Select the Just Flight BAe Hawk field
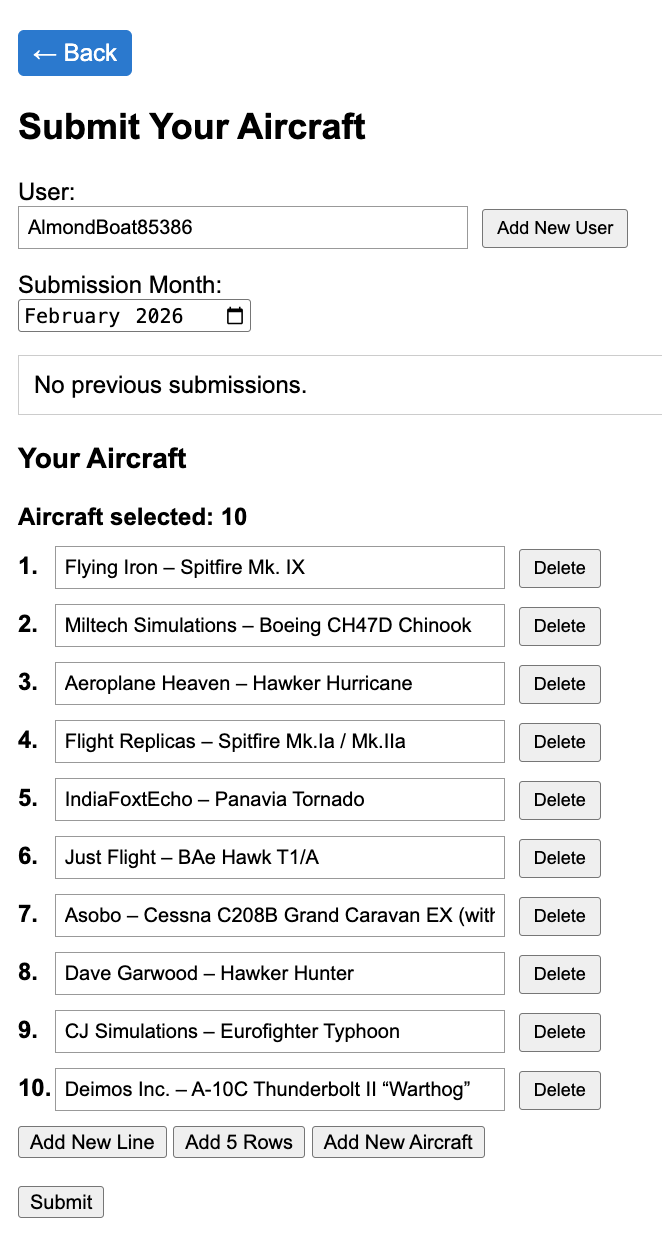Image resolution: width=662 pixels, height=1258 pixels. click(x=280, y=858)
